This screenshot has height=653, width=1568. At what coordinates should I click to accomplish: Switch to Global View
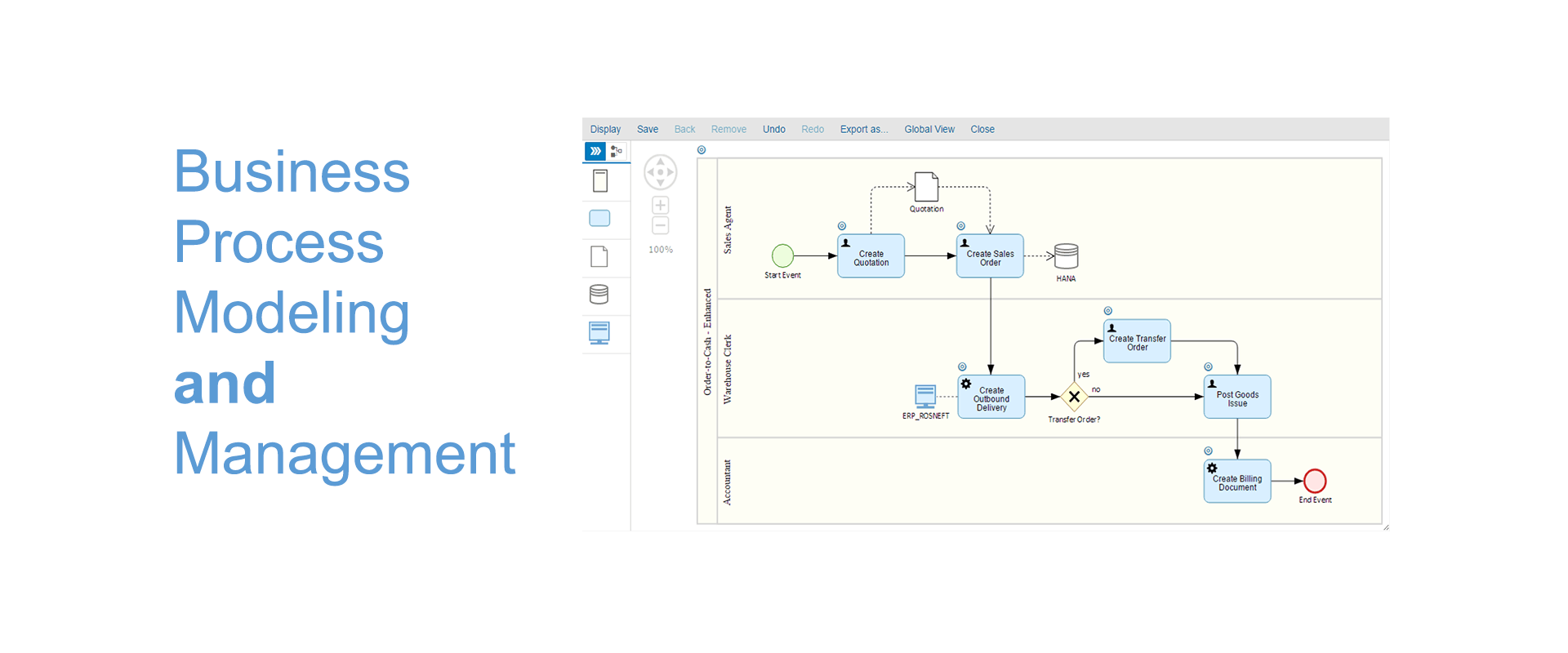929,129
